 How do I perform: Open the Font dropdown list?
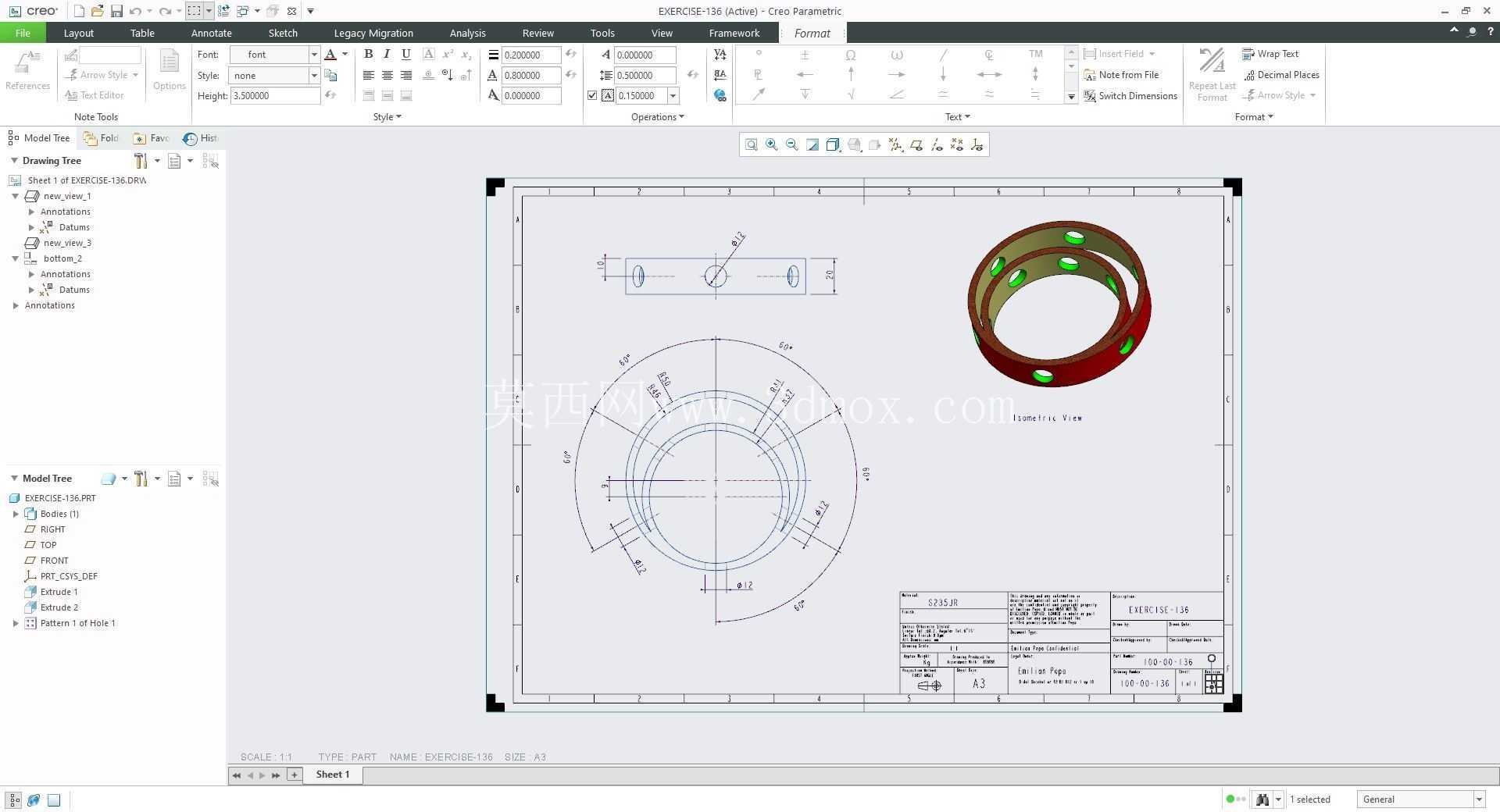coord(314,55)
